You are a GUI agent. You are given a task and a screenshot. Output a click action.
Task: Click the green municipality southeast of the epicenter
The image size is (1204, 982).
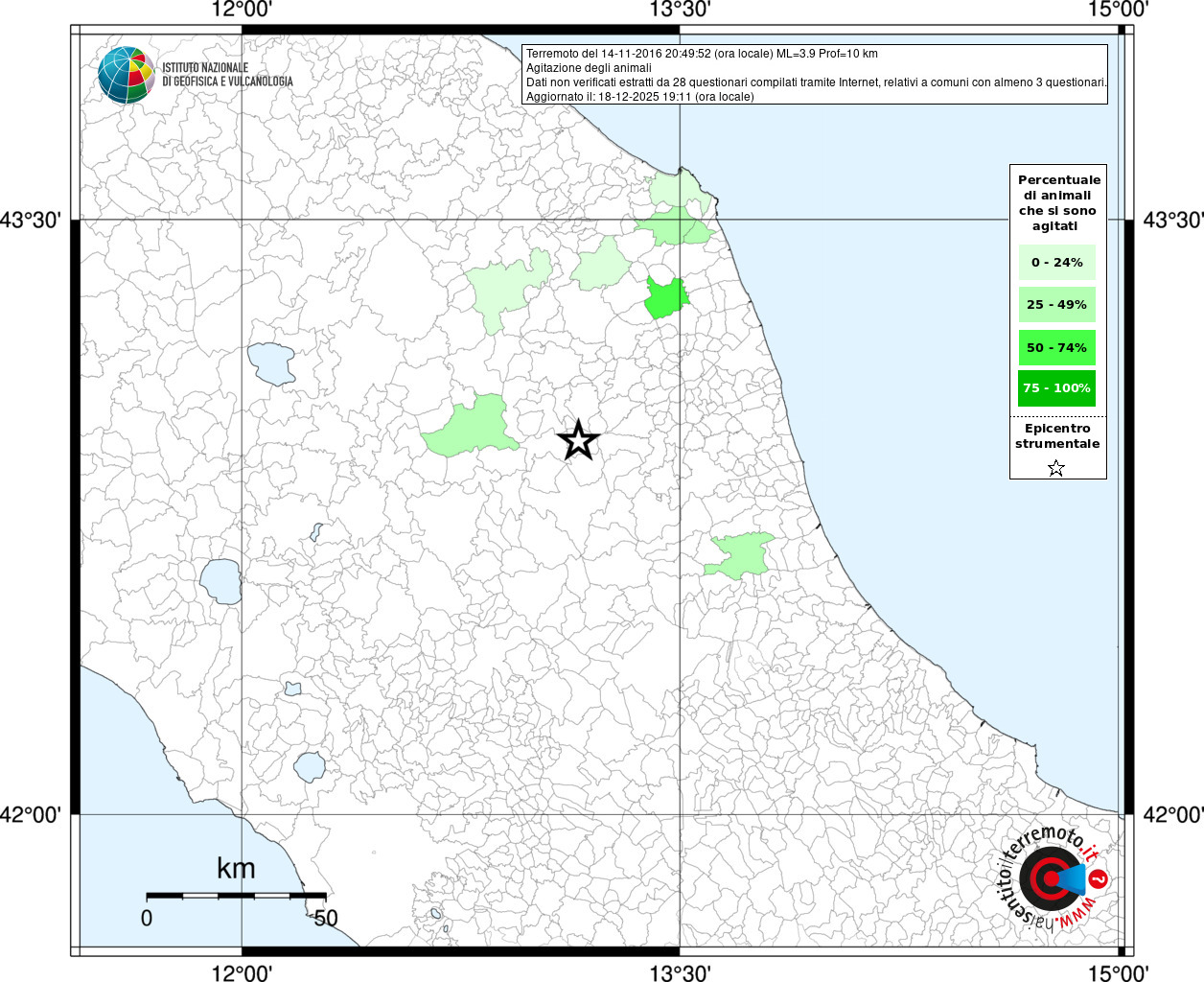point(739,555)
